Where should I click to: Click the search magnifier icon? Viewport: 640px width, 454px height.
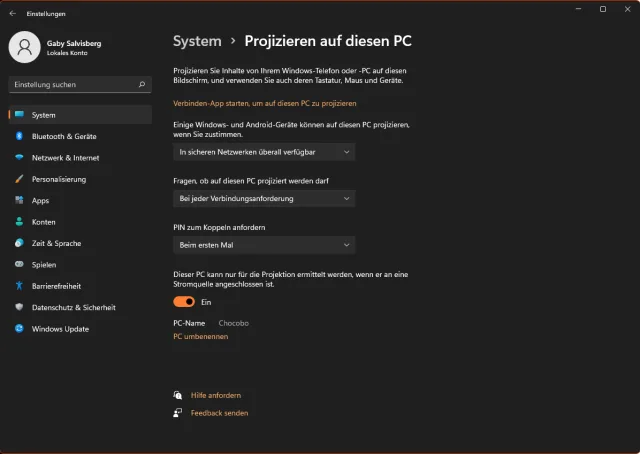[x=142, y=85]
